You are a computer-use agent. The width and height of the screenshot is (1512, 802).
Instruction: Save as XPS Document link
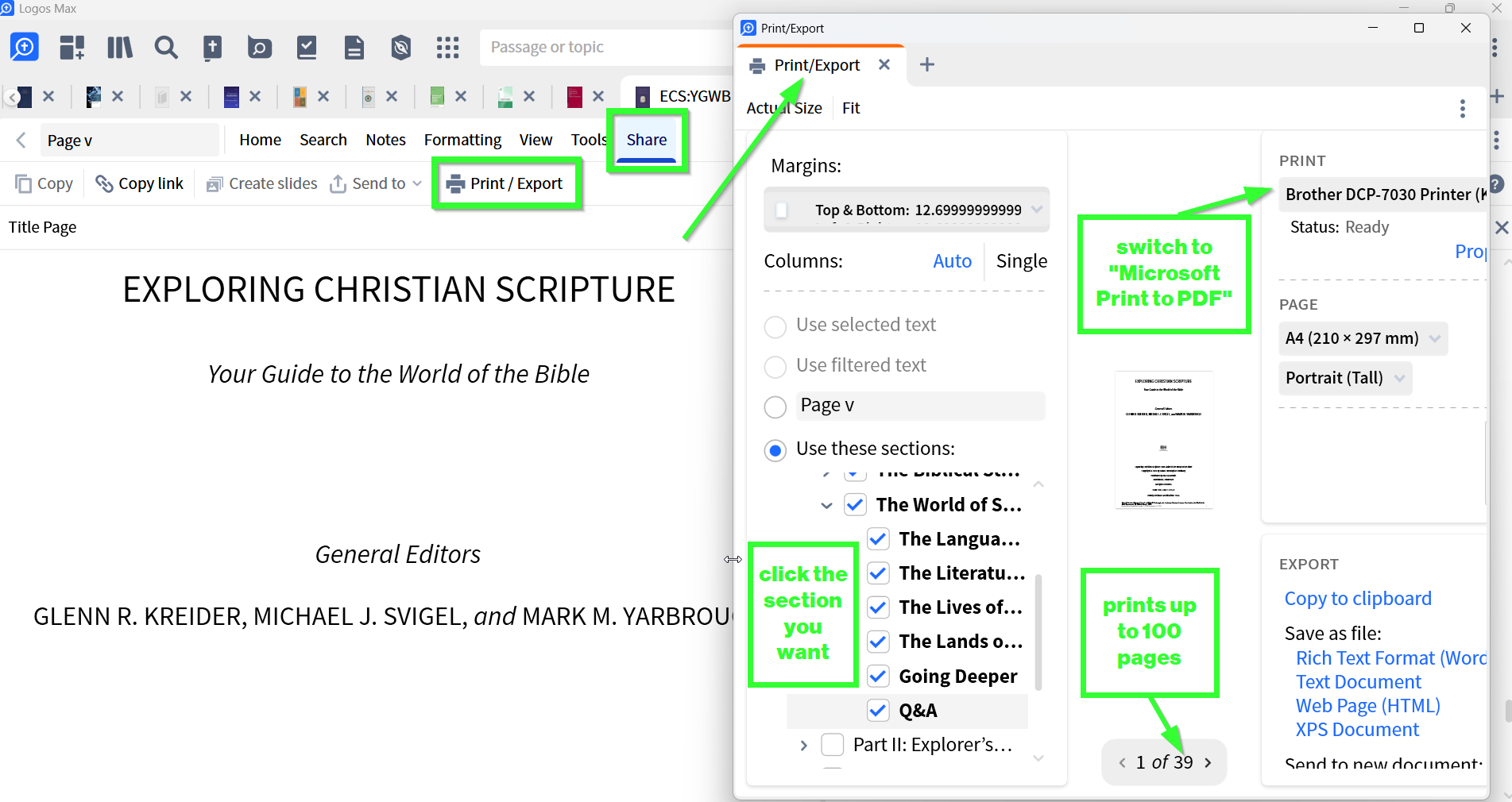pos(1357,730)
